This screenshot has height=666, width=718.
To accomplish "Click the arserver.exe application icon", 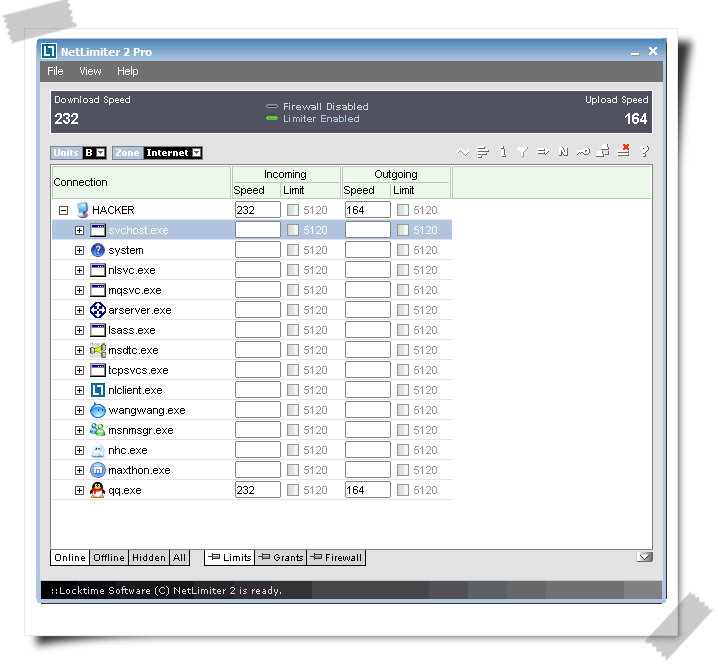I will click(98, 310).
